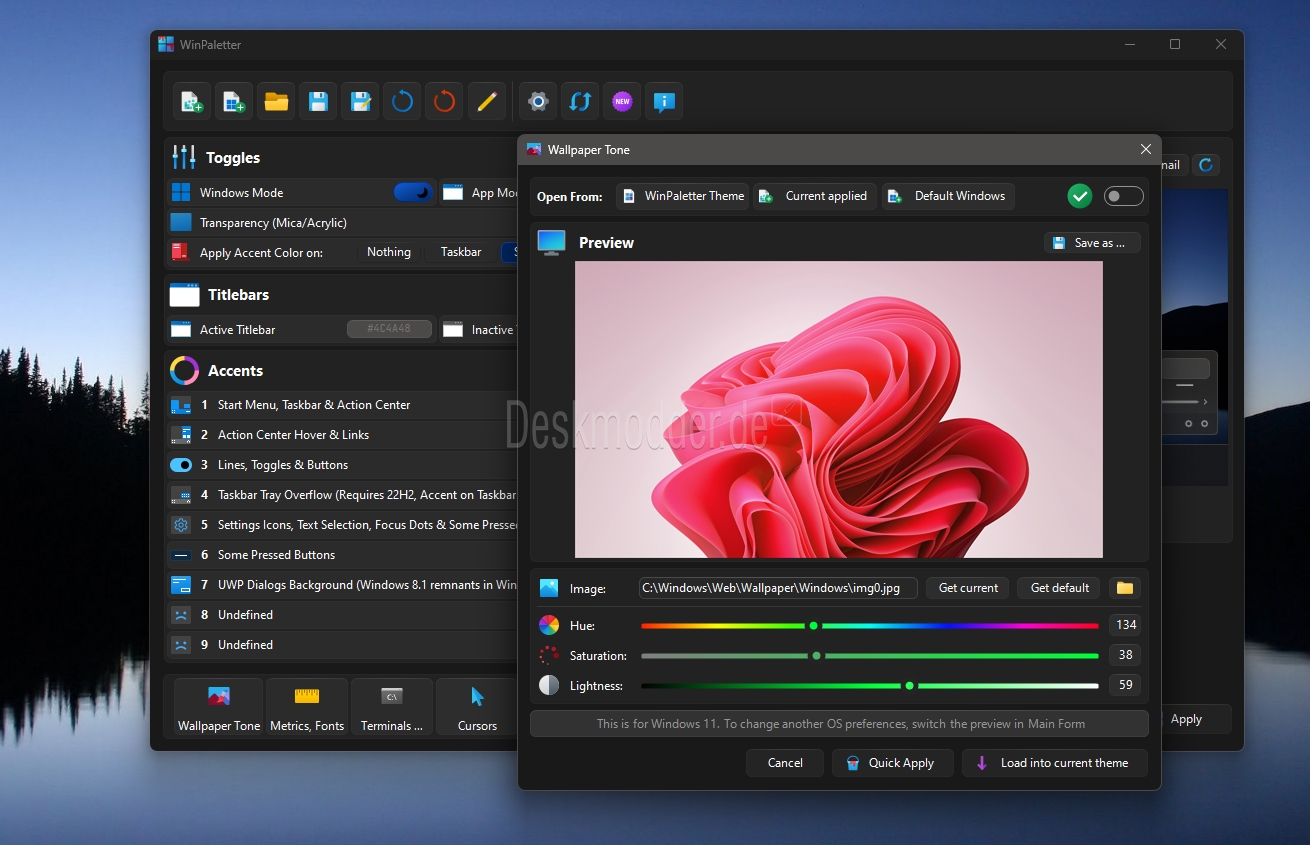Image resolution: width=1310 pixels, height=845 pixels.
Task: Open Cursors section
Action: [x=477, y=707]
